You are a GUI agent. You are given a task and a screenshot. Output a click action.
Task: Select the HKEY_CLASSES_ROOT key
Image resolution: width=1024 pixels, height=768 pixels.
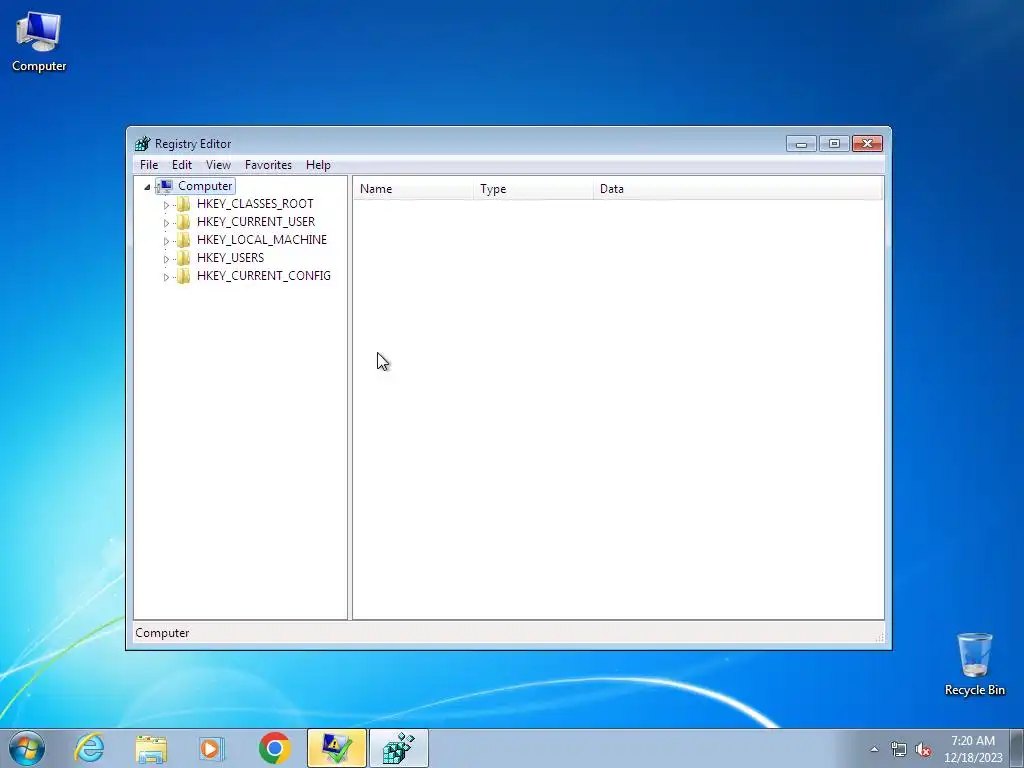pos(255,204)
